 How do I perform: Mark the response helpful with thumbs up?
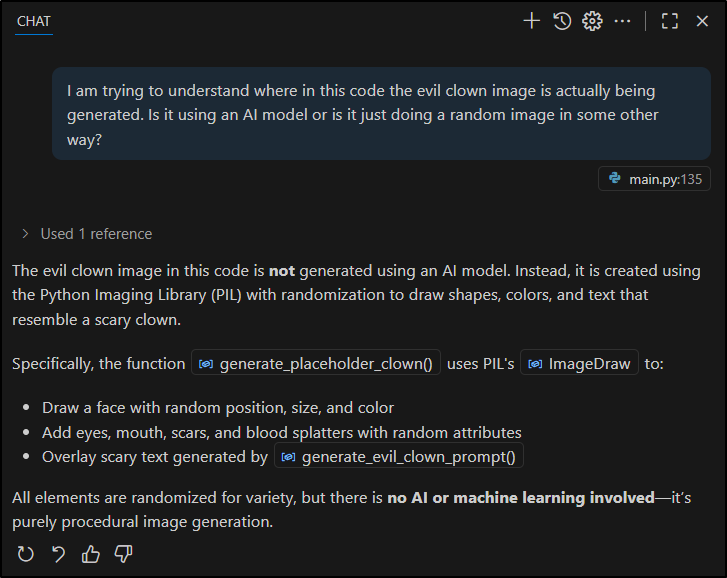coord(91,553)
